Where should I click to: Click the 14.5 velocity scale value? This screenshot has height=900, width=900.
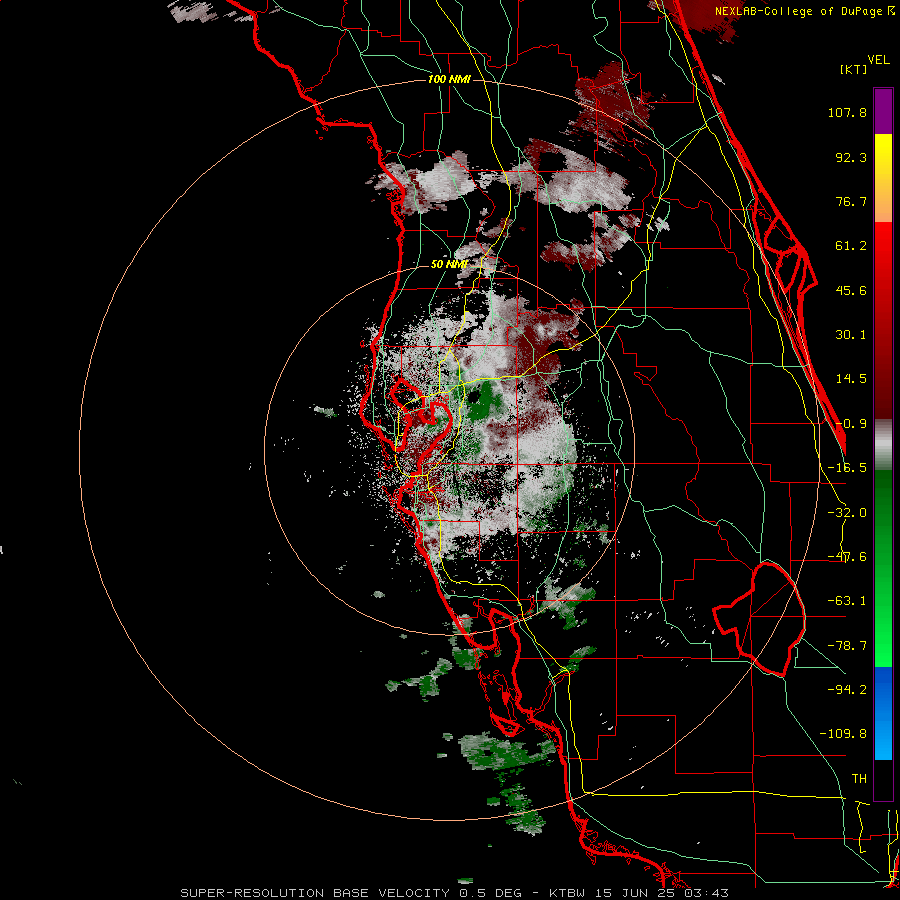pyautogui.click(x=851, y=379)
